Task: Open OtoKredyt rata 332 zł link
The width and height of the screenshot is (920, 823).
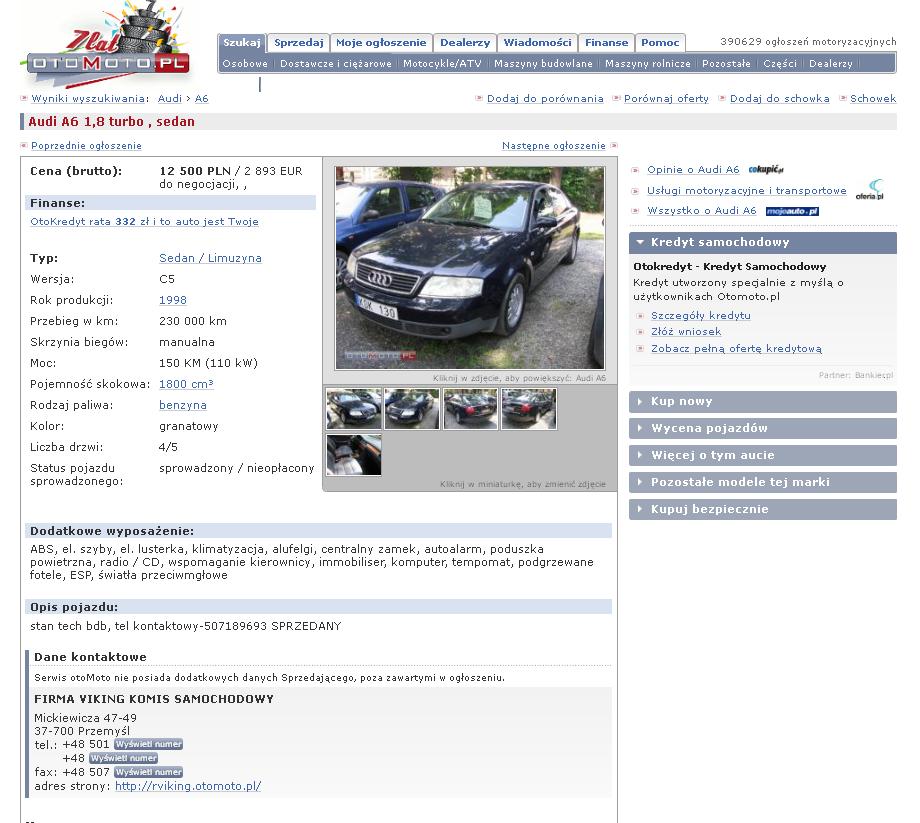Action: 144,222
